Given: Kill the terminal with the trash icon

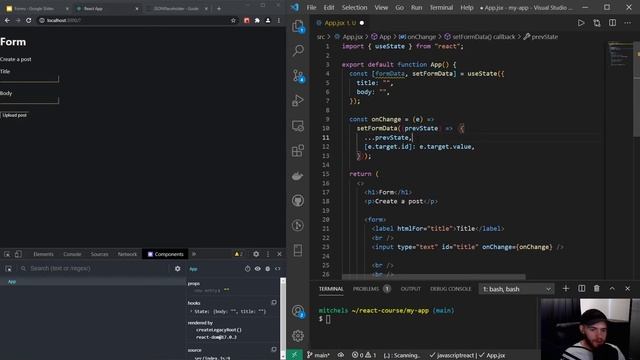Looking at the screenshot, I should [597, 289].
